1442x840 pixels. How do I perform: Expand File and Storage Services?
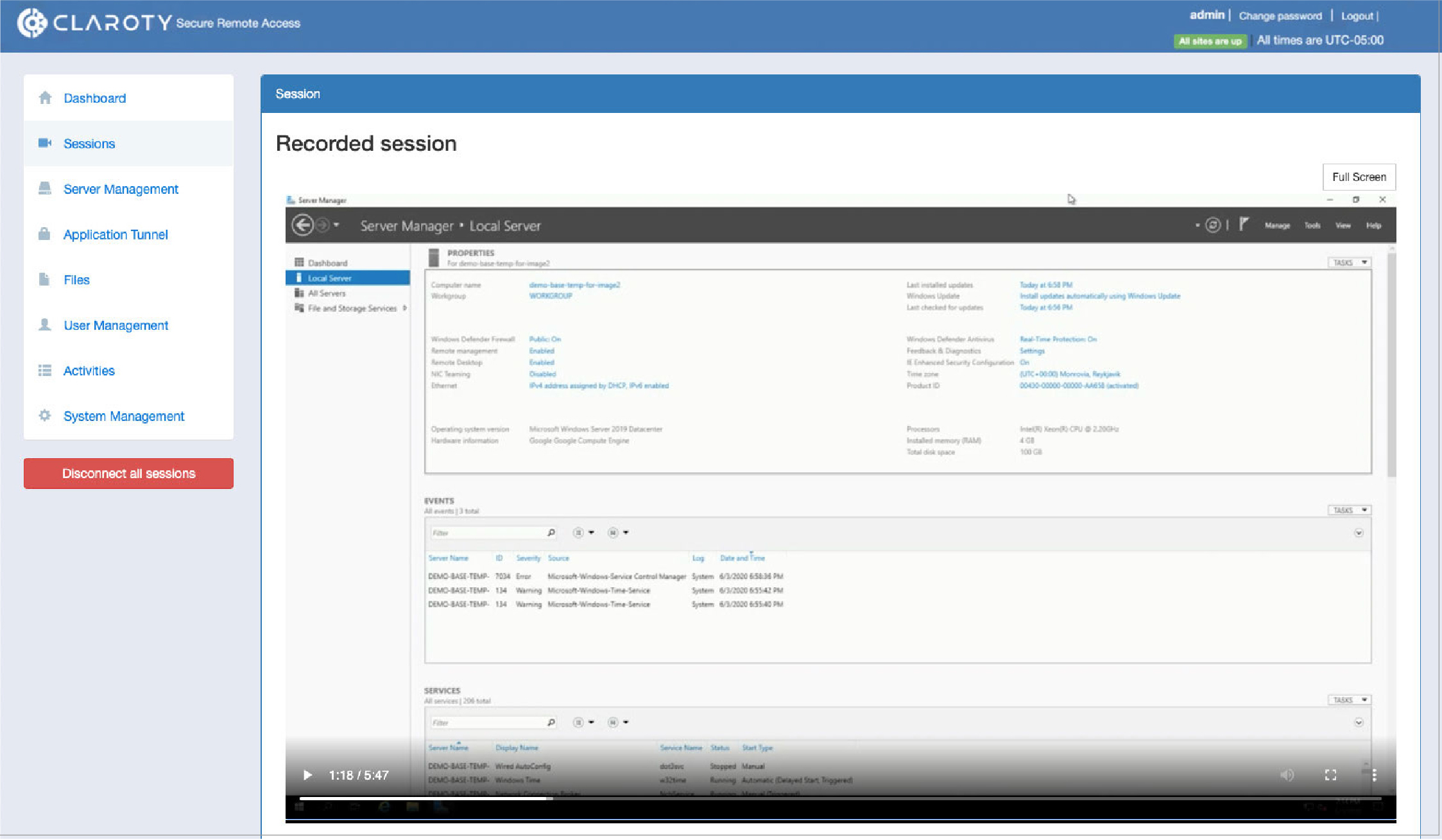click(x=404, y=308)
